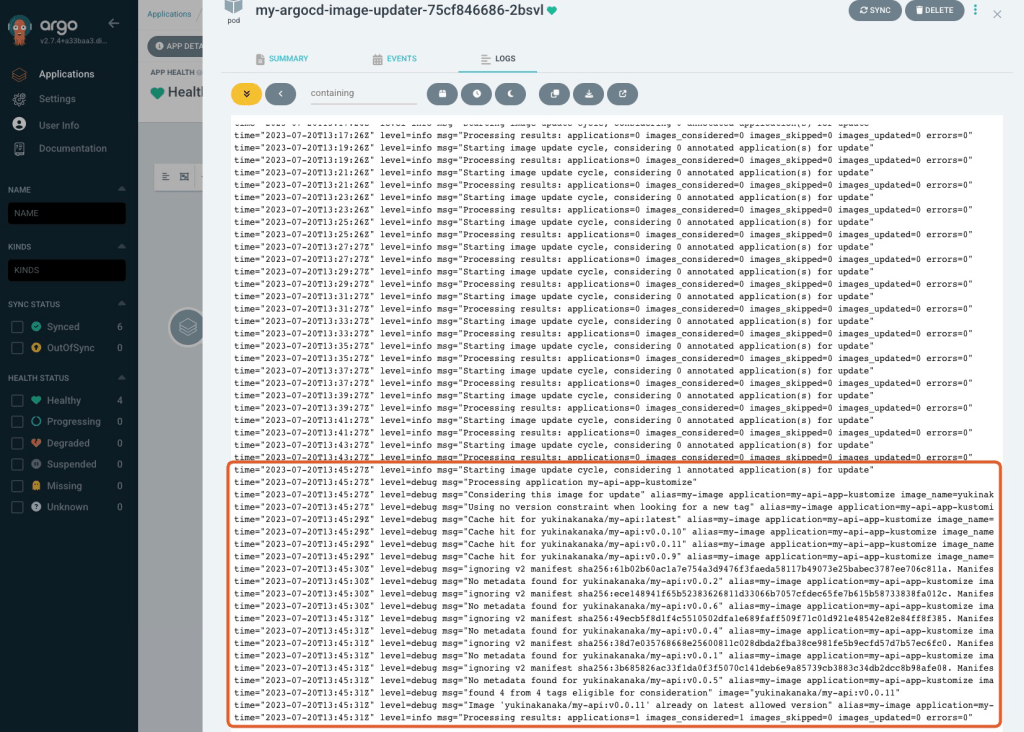Check the OutOfSync filter checkbox
1024x732 pixels.
[17, 348]
